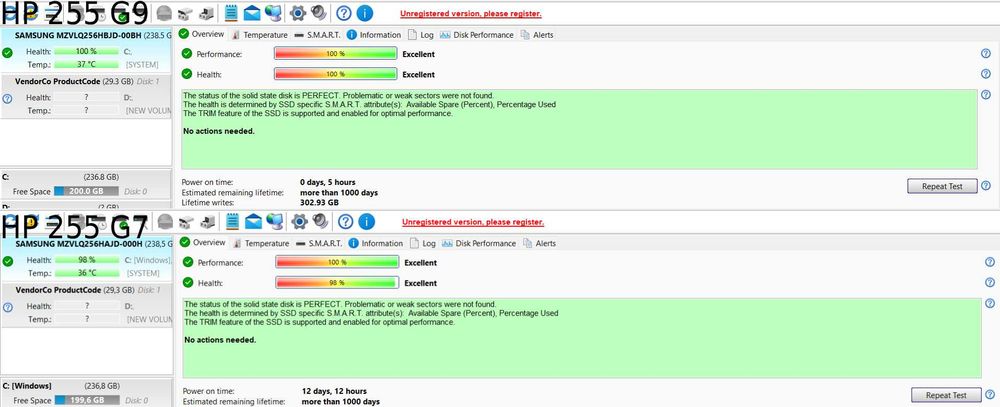1000x407 pixels.
Task: Click the 37 °C temperature bar
Action: pos(86,64)
